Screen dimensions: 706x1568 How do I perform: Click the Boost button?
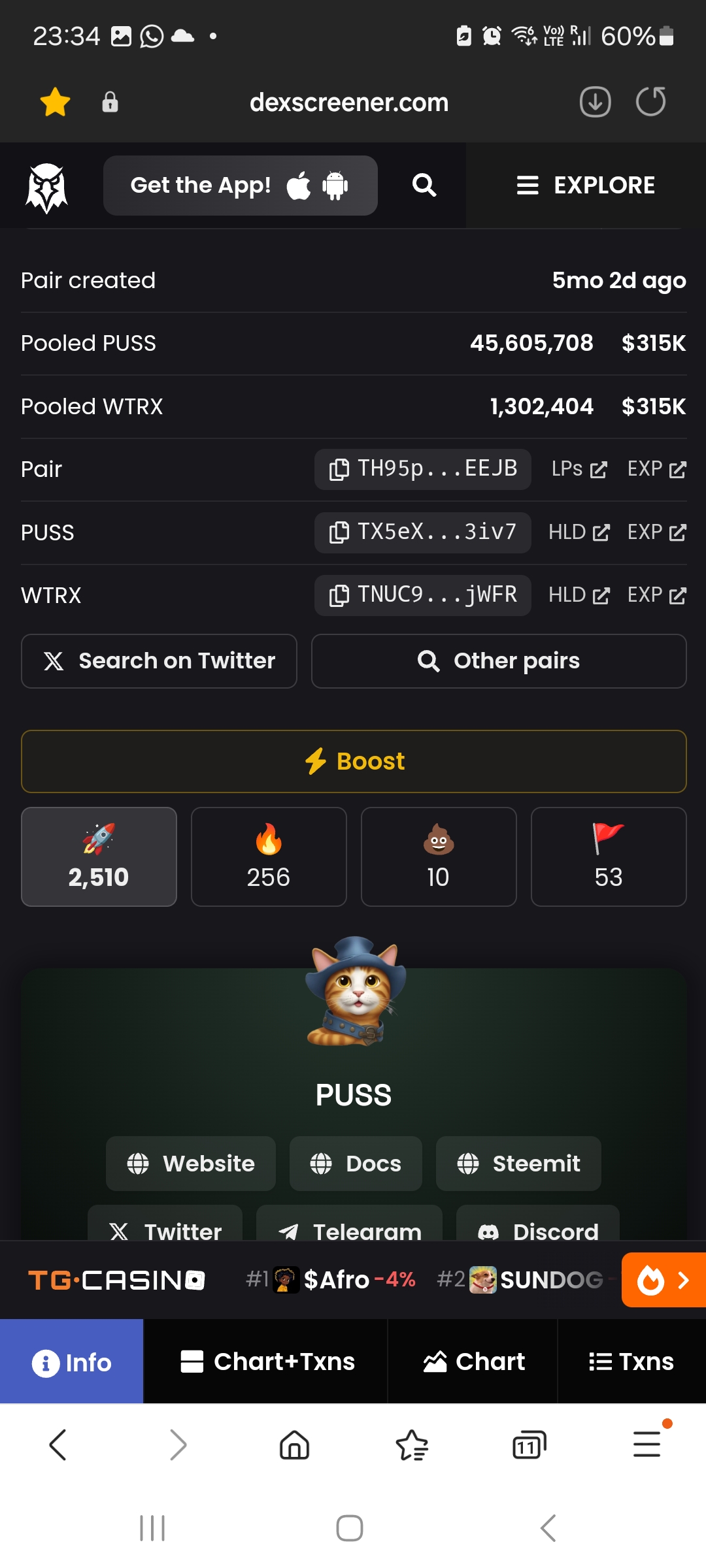tap(354, 761)
